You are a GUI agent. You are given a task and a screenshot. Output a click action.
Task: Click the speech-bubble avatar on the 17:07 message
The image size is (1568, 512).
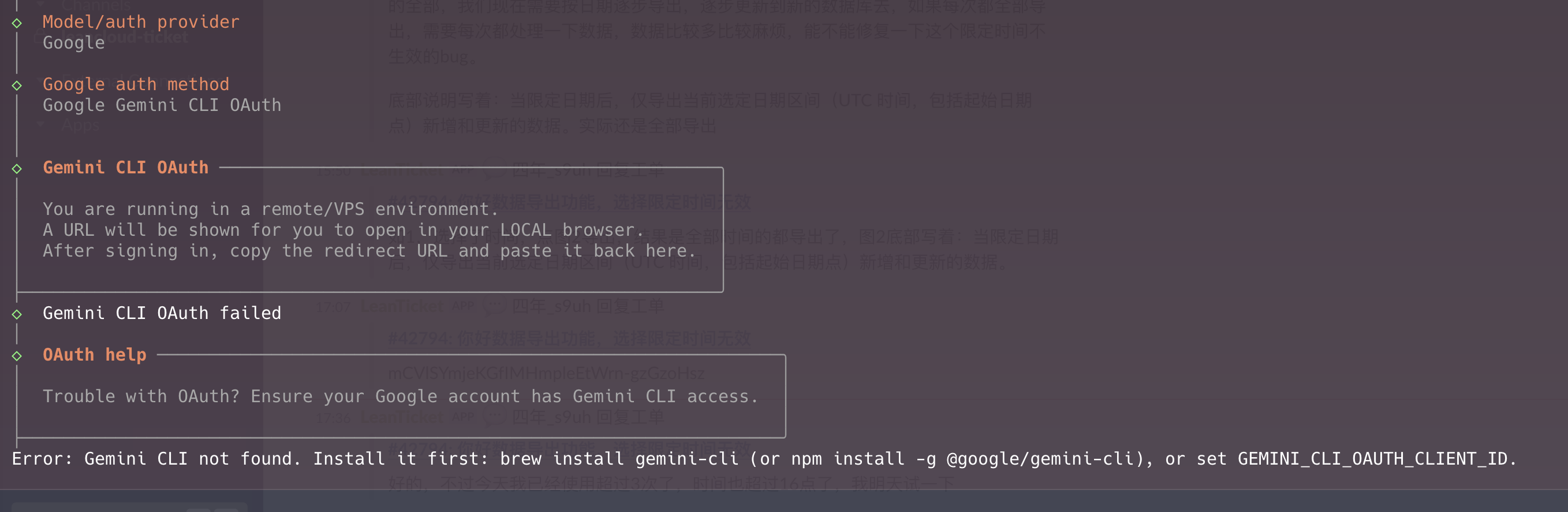pyautogui.click(x=495, y=306)
